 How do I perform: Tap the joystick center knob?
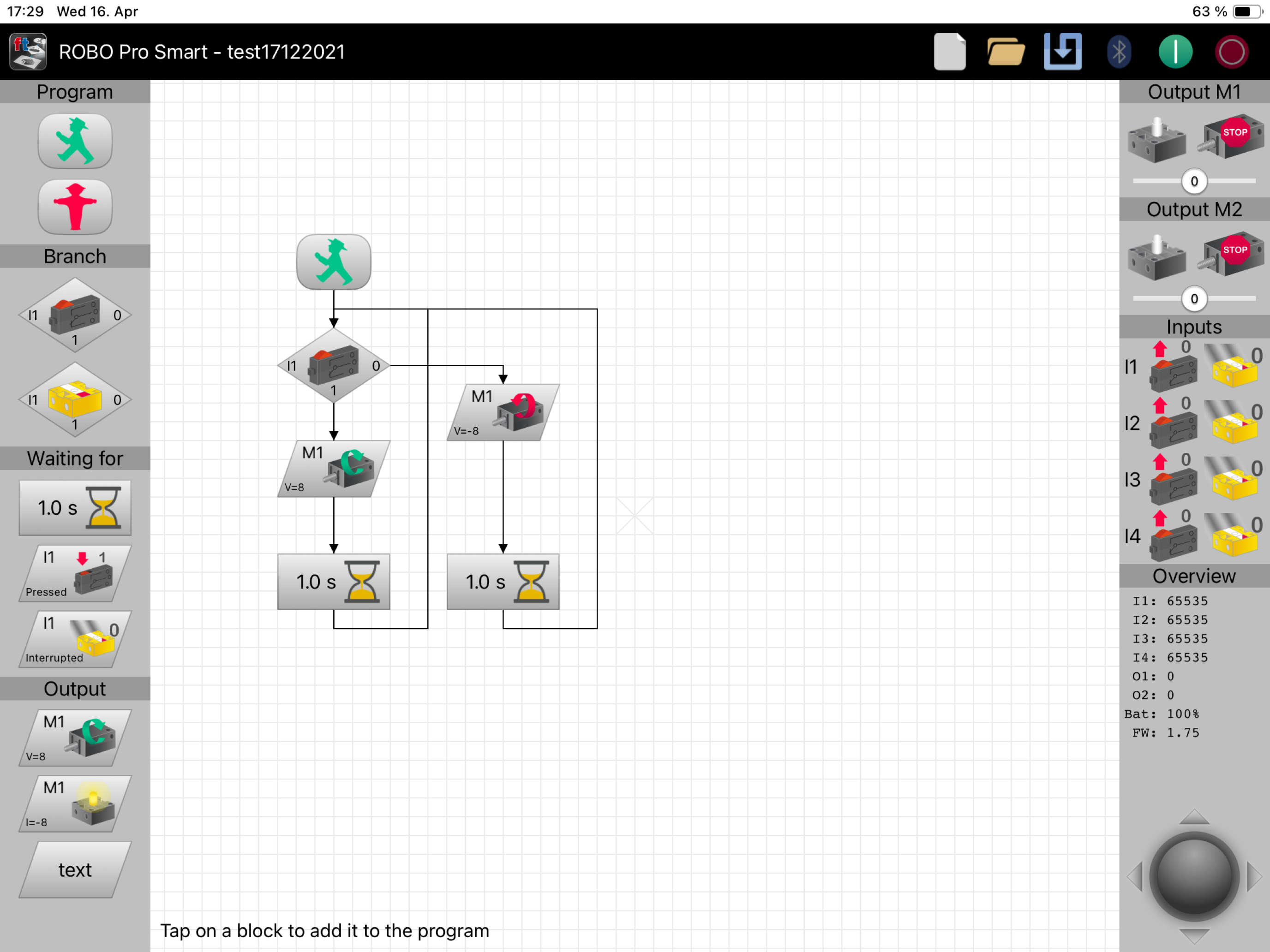[1194, 876]
